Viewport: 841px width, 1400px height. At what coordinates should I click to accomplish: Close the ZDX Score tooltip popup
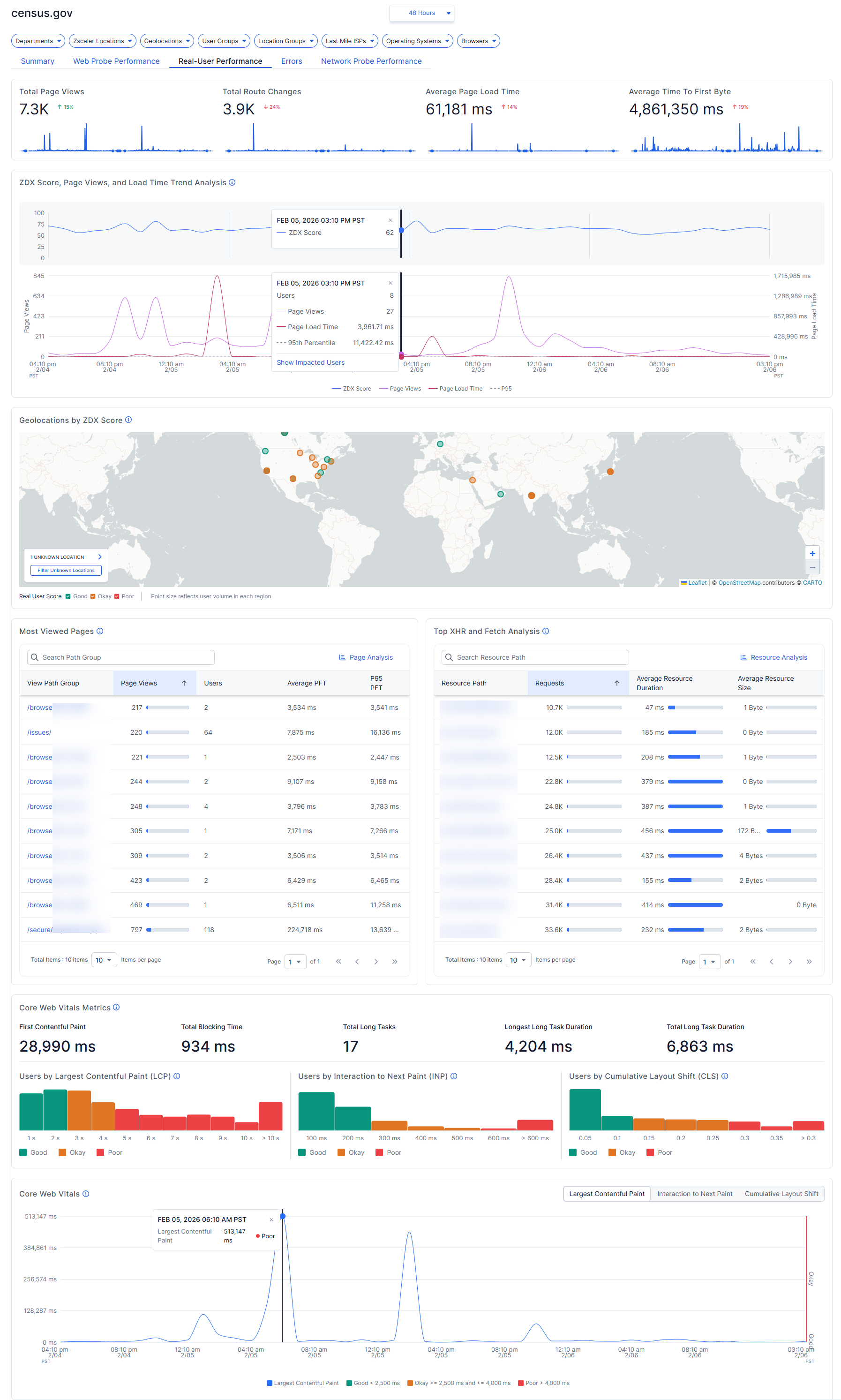point(390,220)
